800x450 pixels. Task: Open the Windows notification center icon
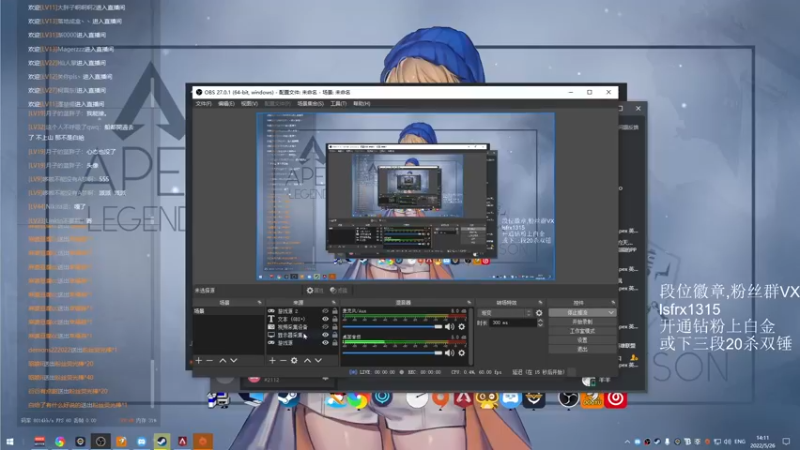[786, 441]
